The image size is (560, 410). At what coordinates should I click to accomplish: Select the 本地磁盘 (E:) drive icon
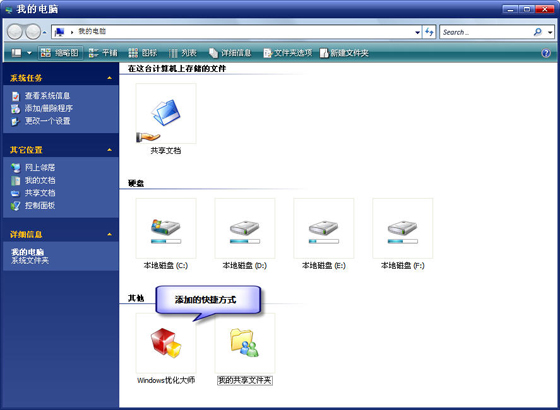(x=324, y=228)
